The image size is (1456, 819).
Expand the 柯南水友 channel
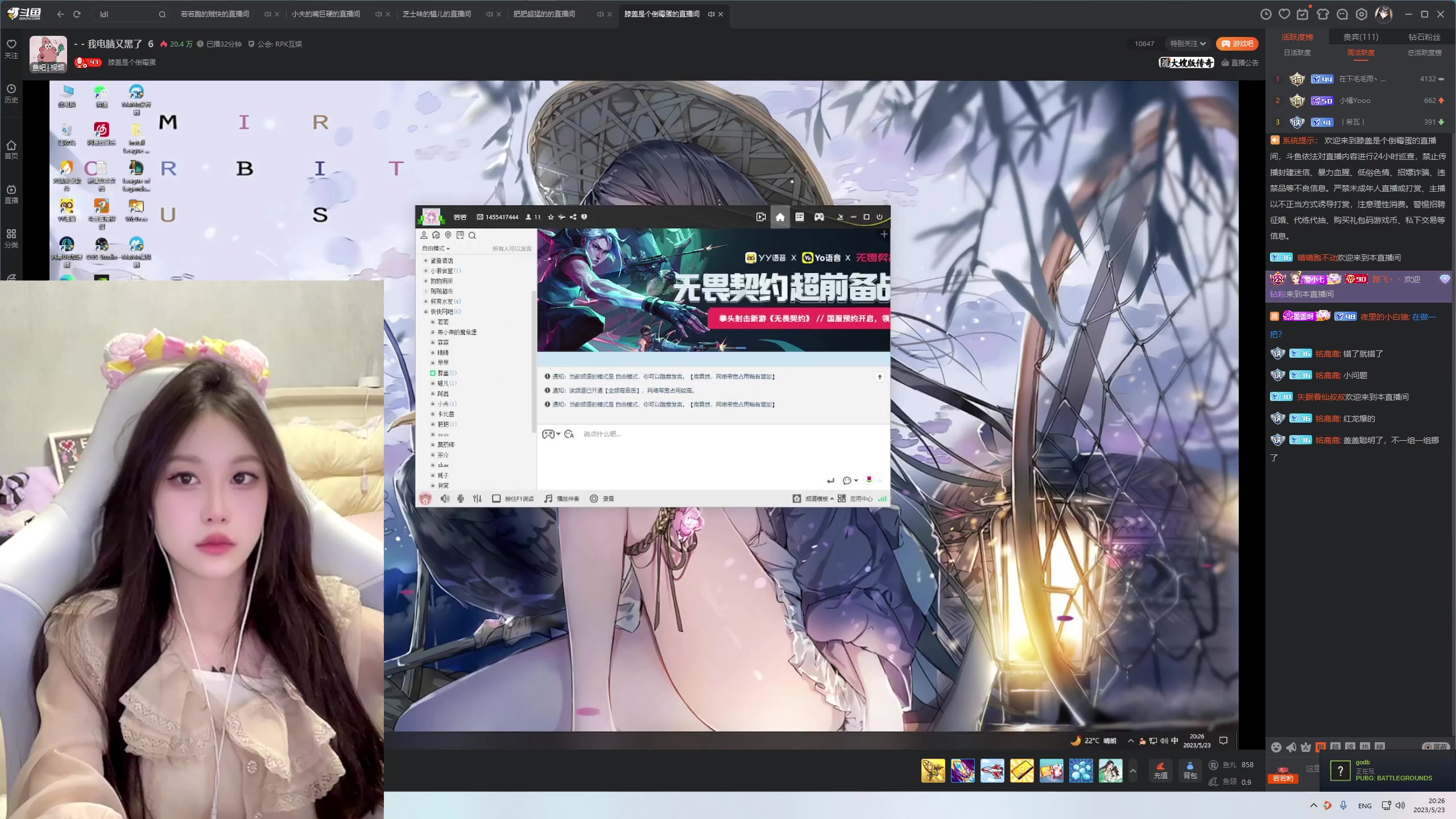425,301
